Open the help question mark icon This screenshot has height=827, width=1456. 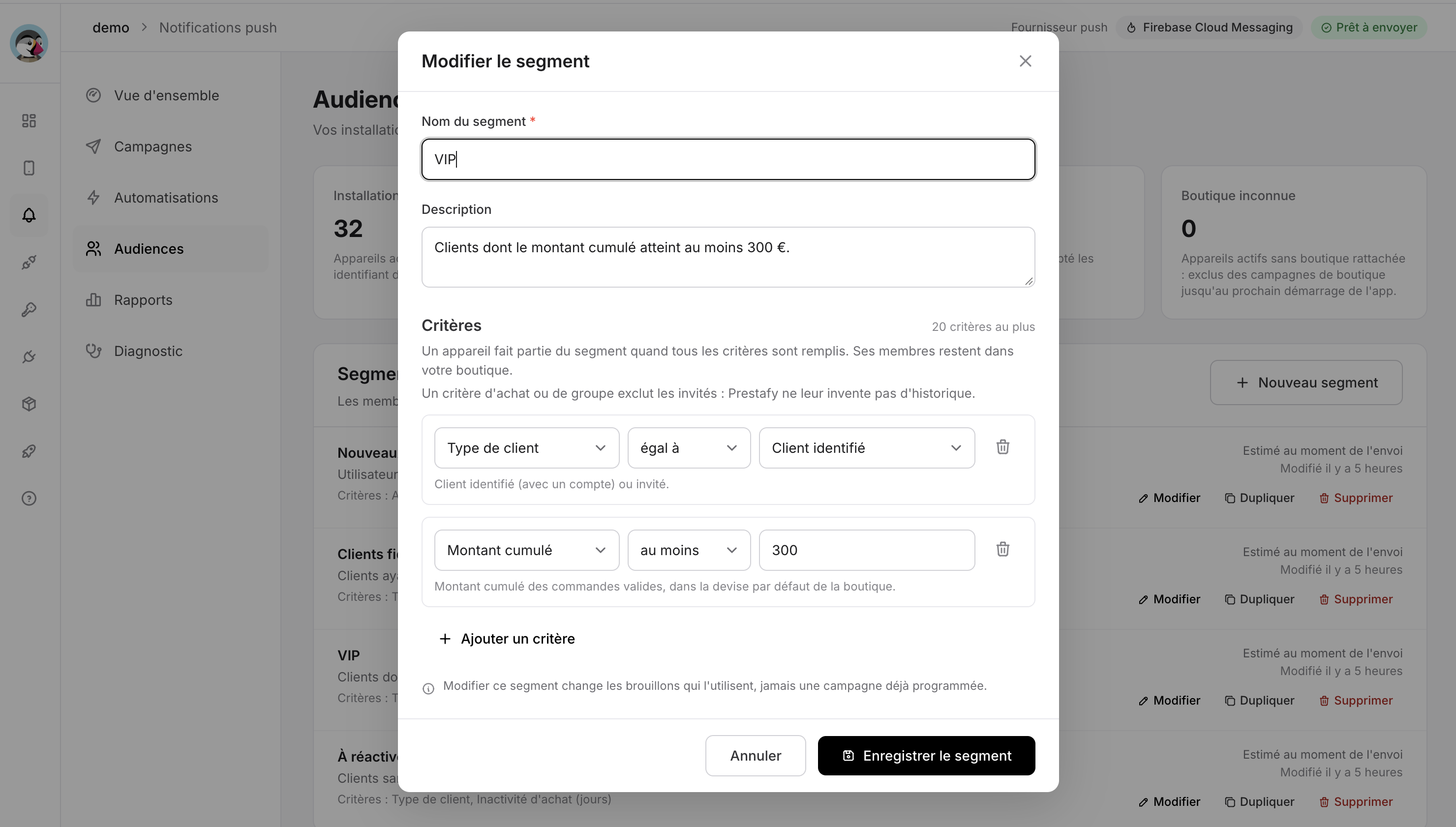[29, 498]
